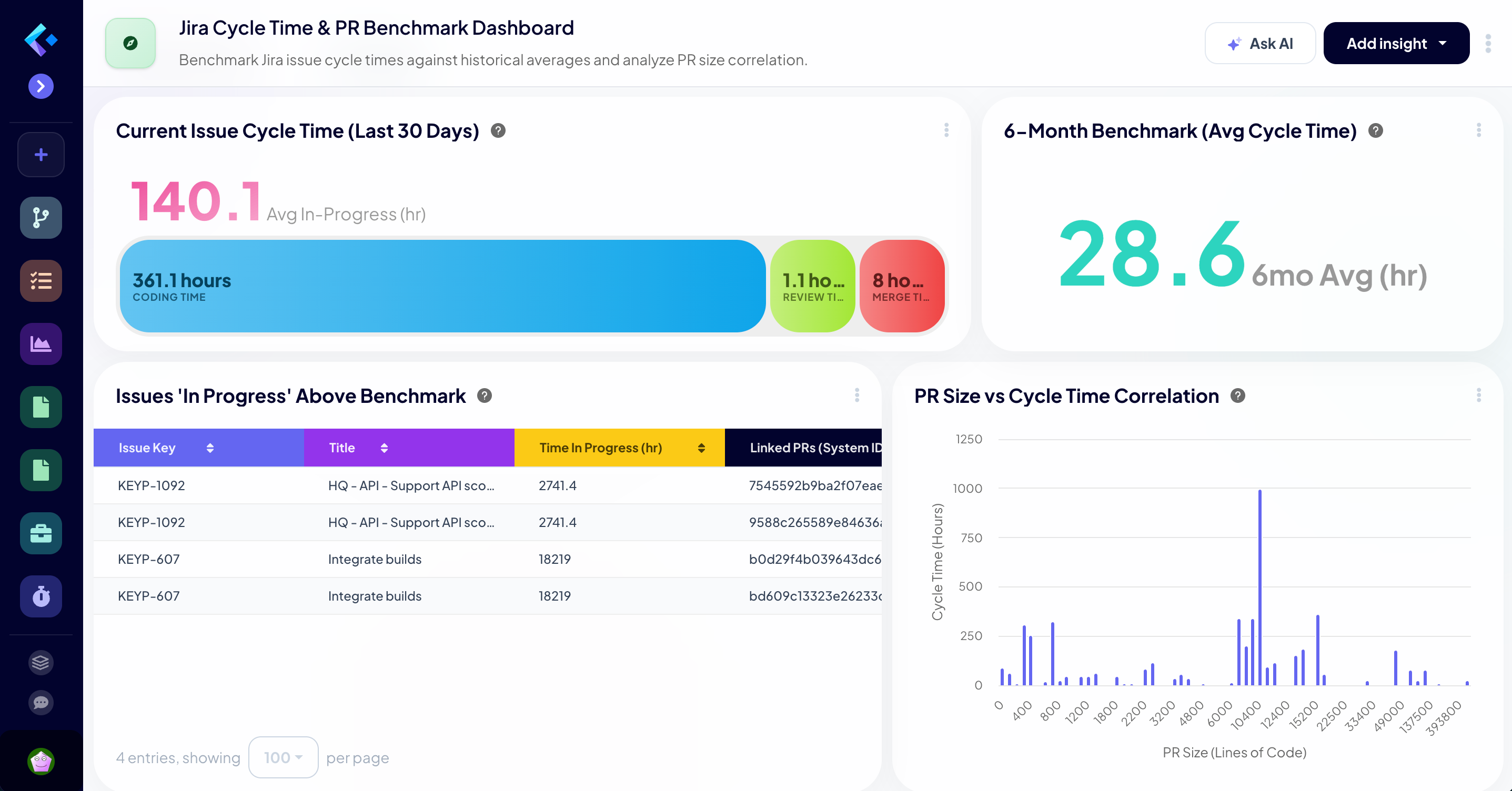Sort the table by Issue Key column
Image resolution: width=1512 pixels, height=791 pixels.
pyautogui.click(x=209, y=448)
